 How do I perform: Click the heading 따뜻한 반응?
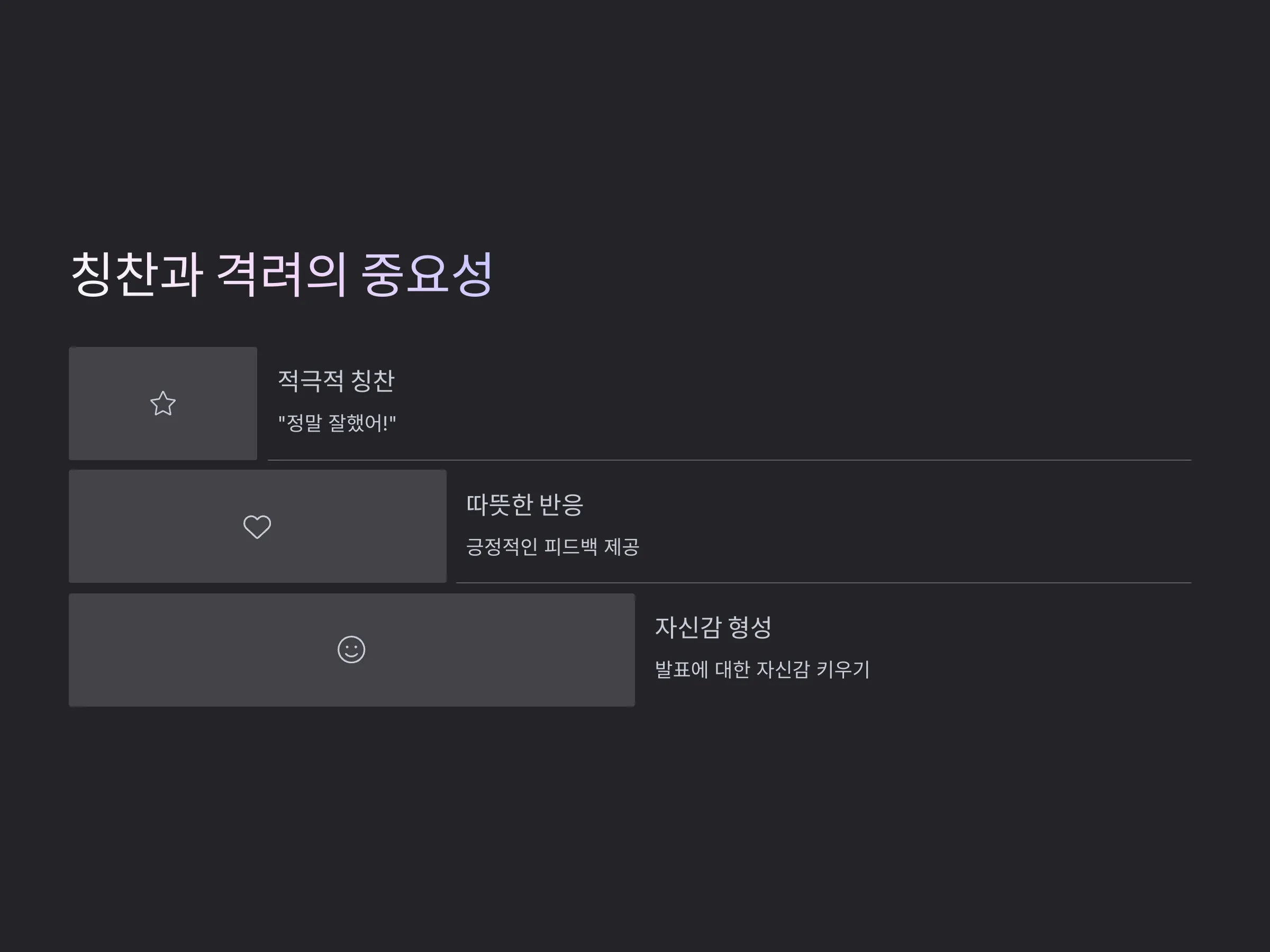click(525, 505)
